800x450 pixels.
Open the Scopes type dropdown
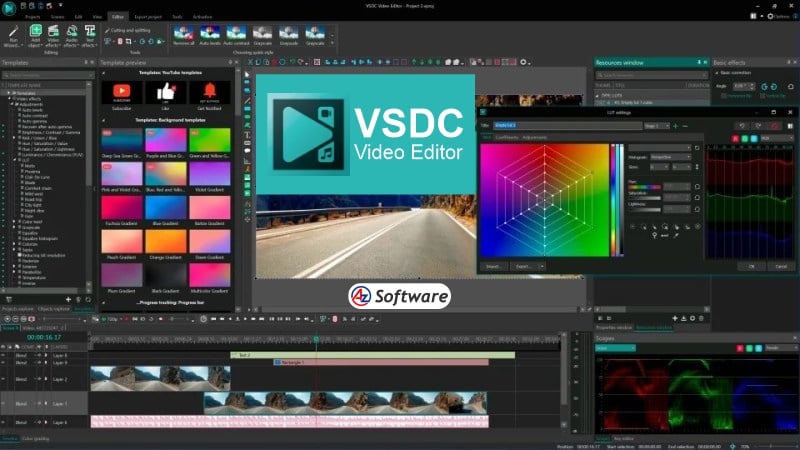[615, 348]
